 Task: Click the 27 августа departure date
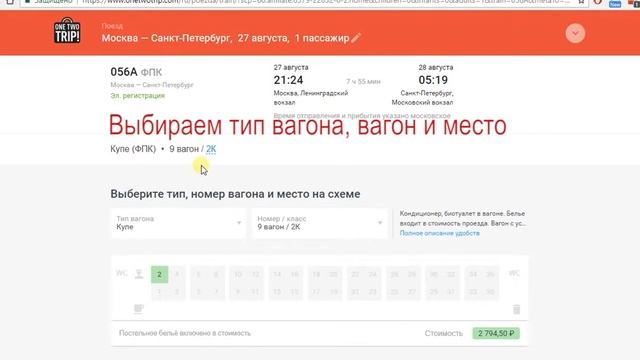(x=291, y=67)
